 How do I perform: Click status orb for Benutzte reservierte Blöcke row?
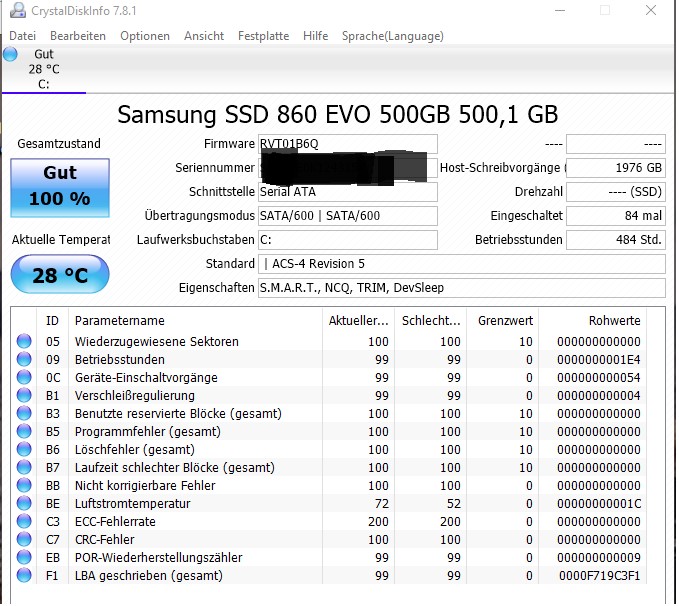point(24,413)
